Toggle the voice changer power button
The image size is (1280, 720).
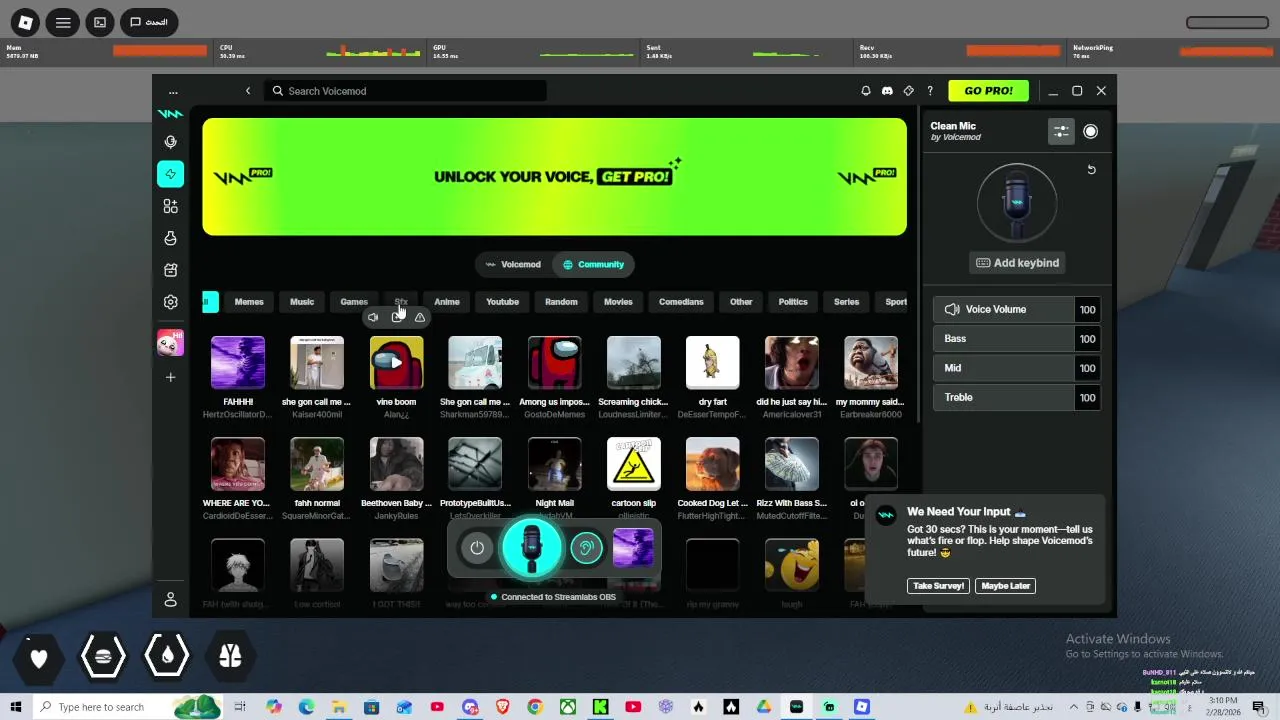477,548
